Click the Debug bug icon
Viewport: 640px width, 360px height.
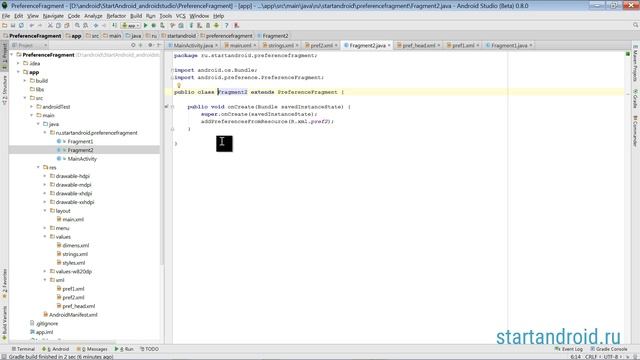click(154, 25)
